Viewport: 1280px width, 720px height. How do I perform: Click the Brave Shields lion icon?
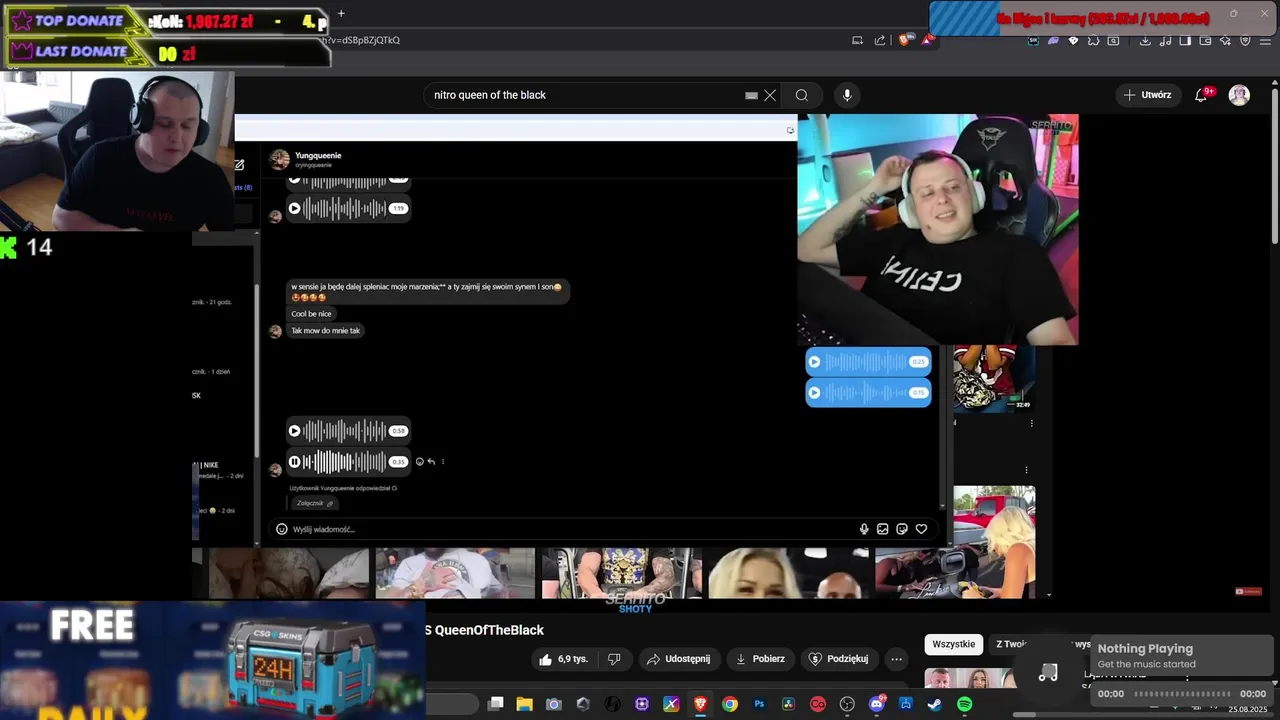click(903, 40)
